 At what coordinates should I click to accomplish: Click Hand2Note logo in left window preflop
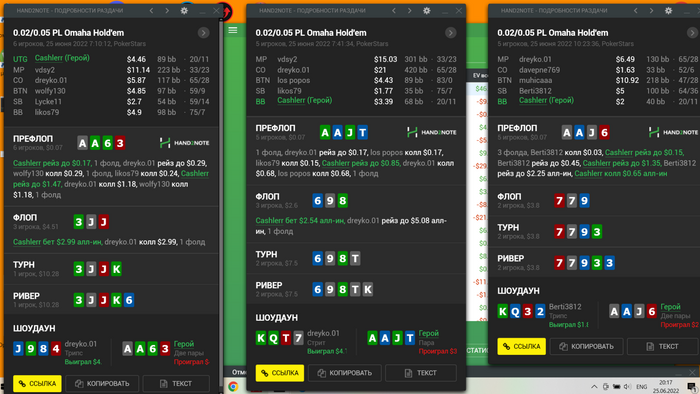[x=184, y=143]
